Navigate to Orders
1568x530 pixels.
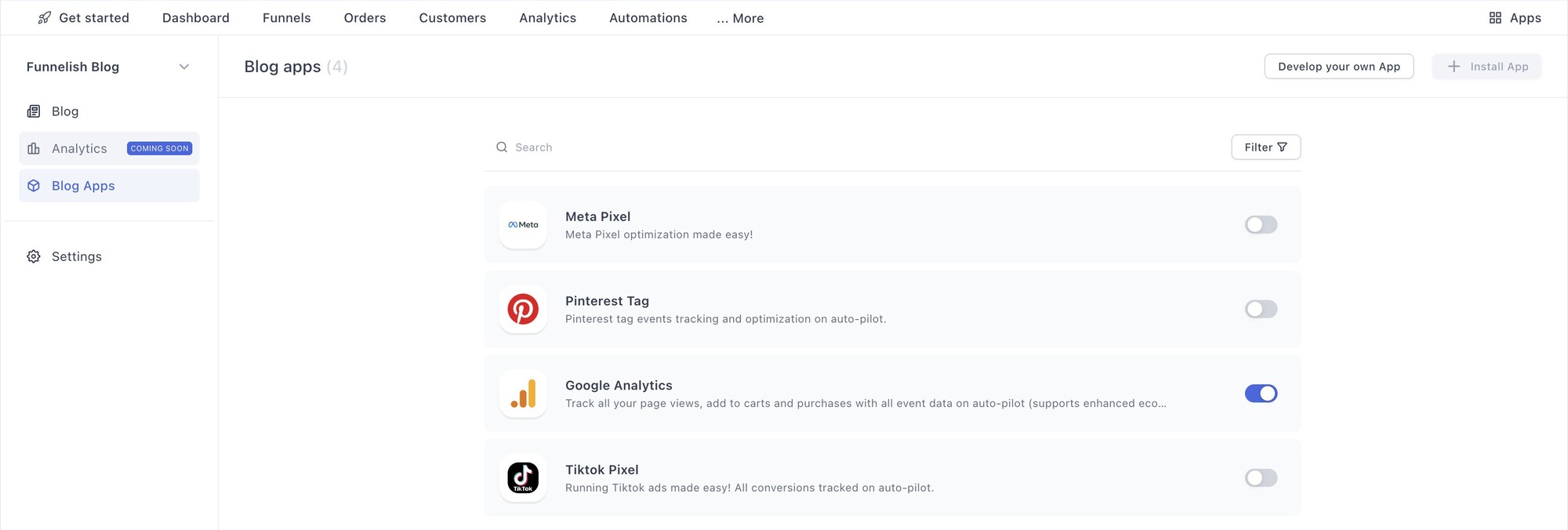point(365,17)
